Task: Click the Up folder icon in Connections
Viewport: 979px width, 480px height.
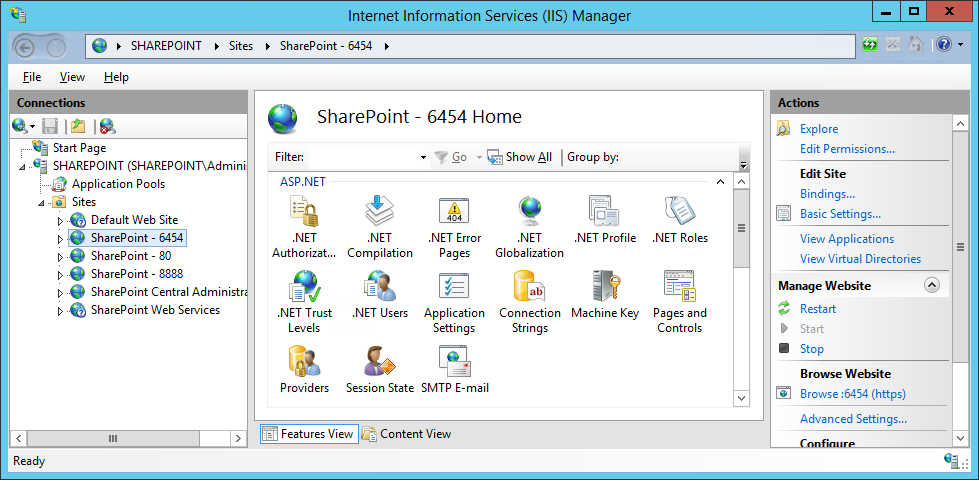Action: 77,126
